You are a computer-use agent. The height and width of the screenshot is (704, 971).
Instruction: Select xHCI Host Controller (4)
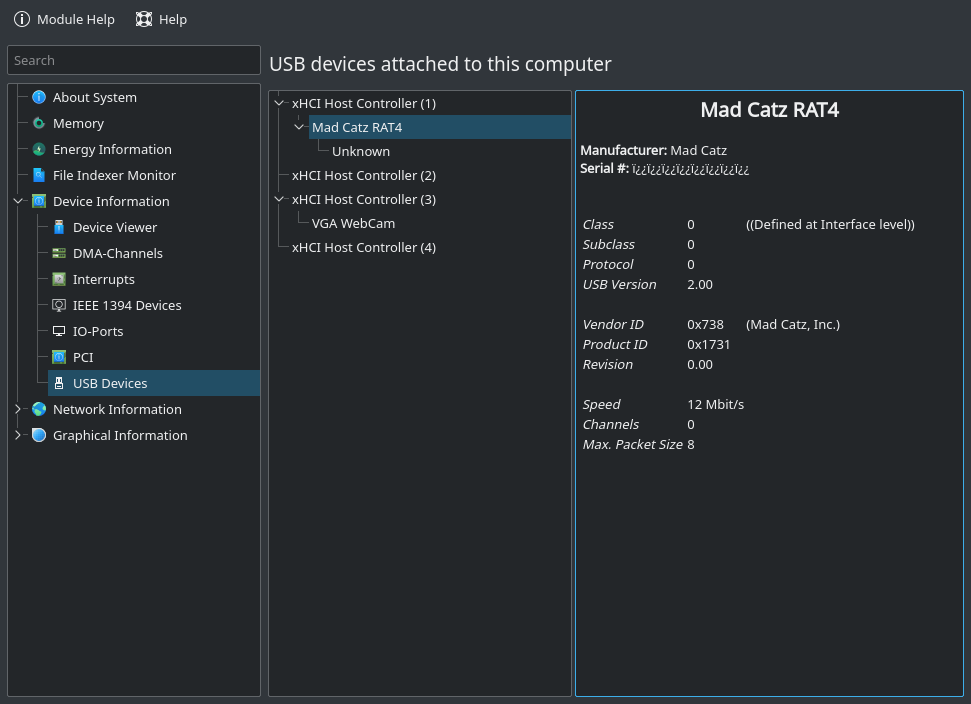363,247
